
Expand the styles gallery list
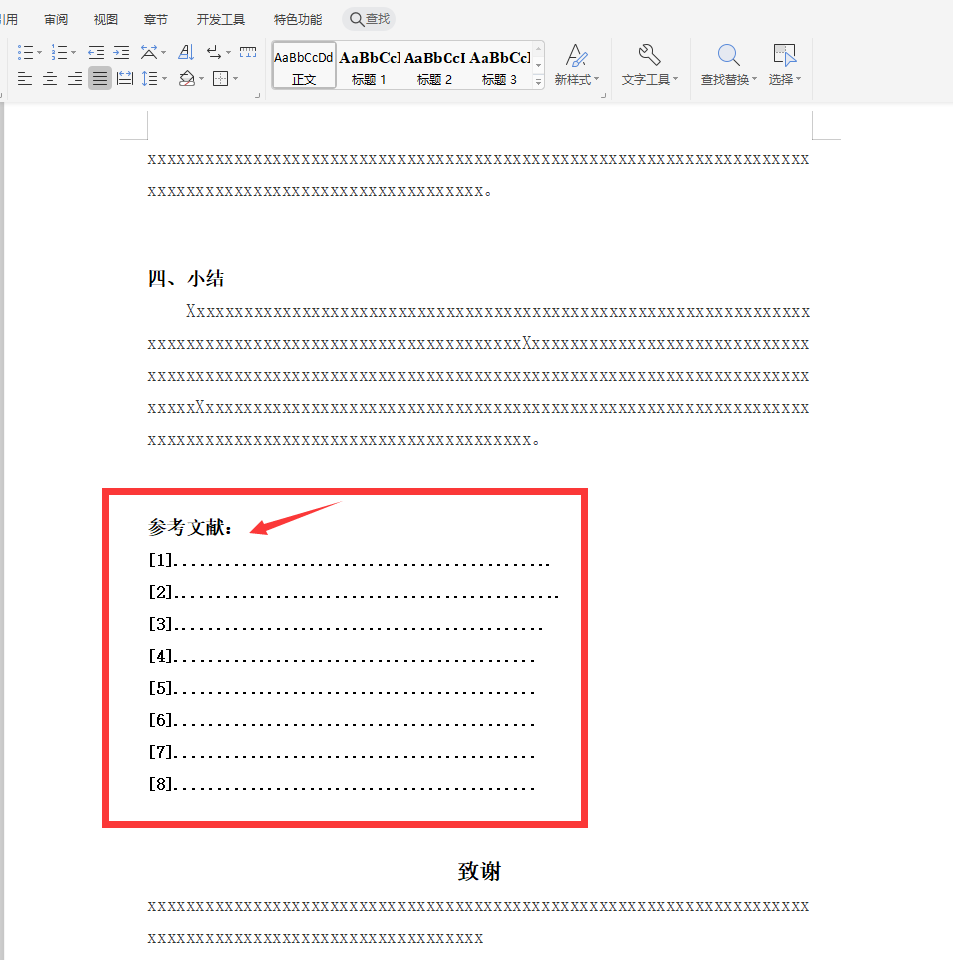click(539, 82)
